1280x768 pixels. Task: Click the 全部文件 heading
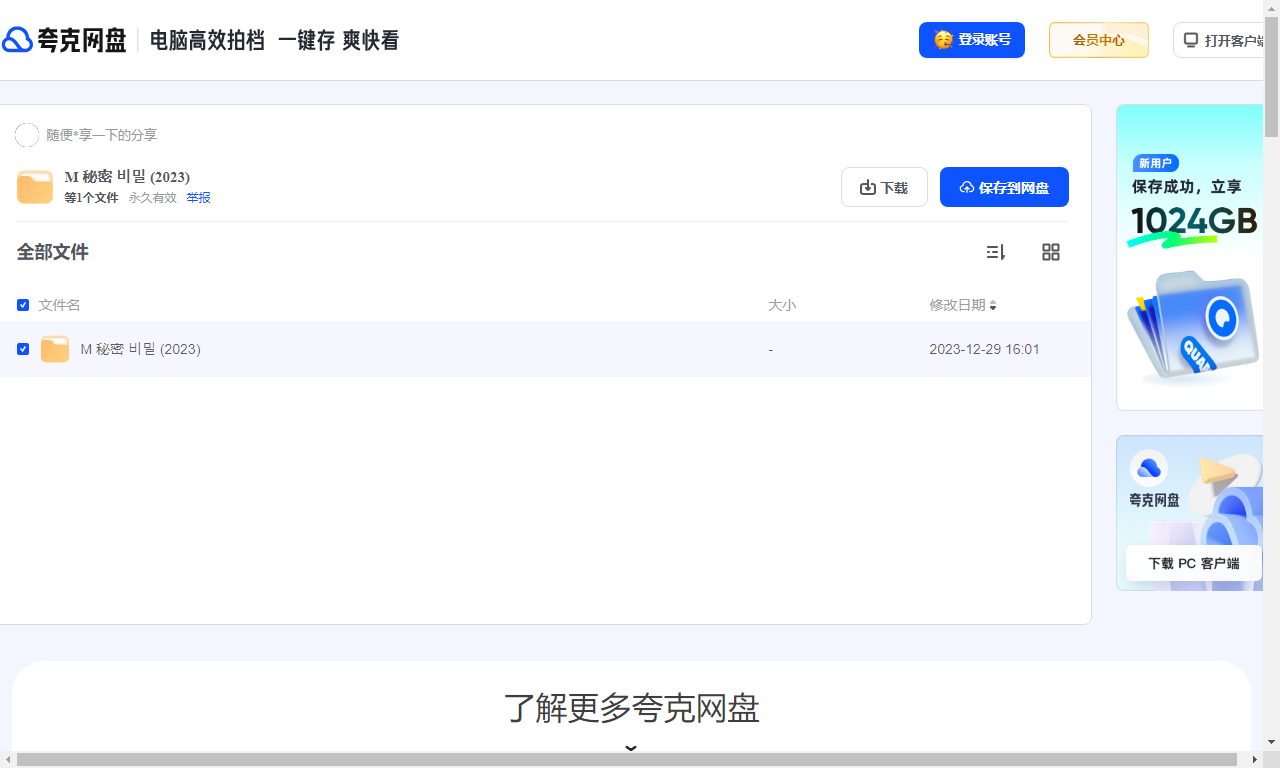click(x=53, y=252)
